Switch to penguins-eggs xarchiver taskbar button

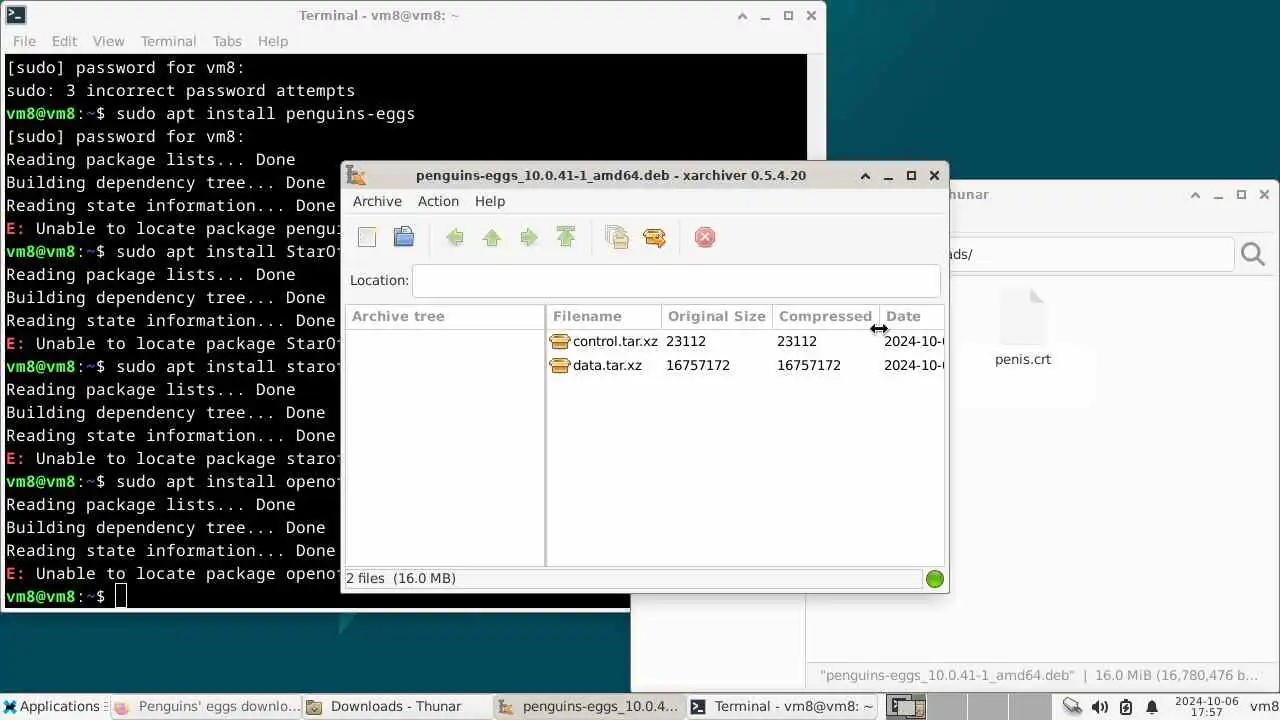(589, 706)
